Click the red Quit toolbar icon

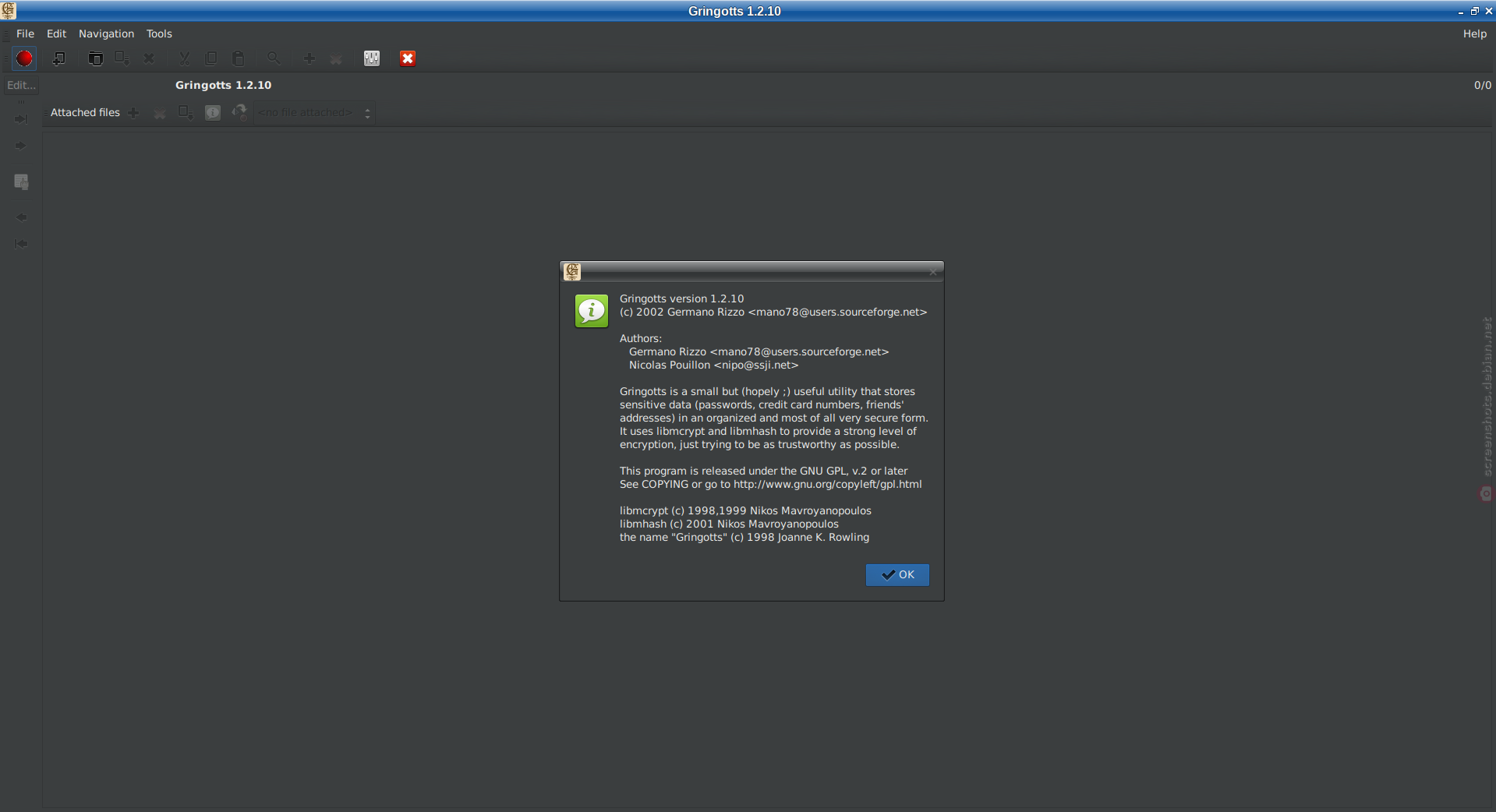408,58
